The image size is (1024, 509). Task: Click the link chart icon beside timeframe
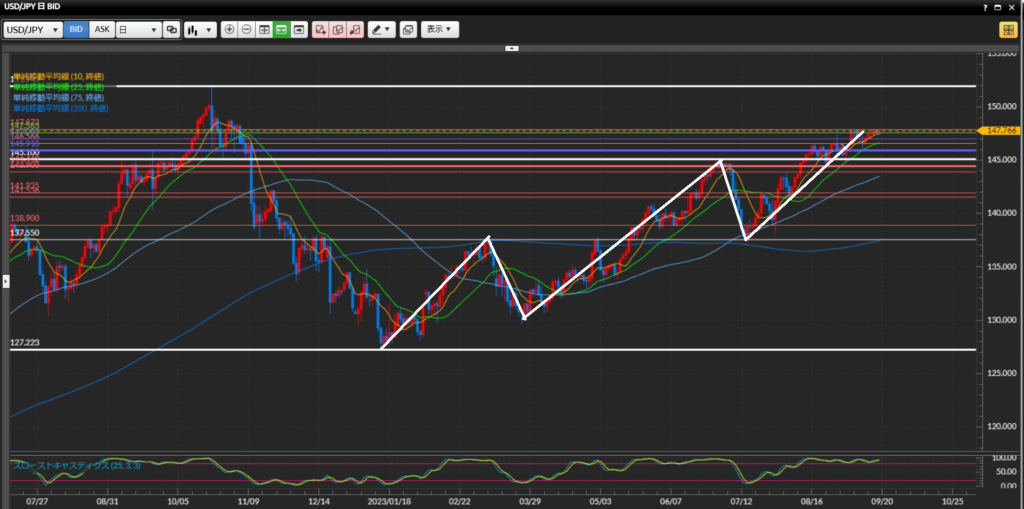(172, 30)
